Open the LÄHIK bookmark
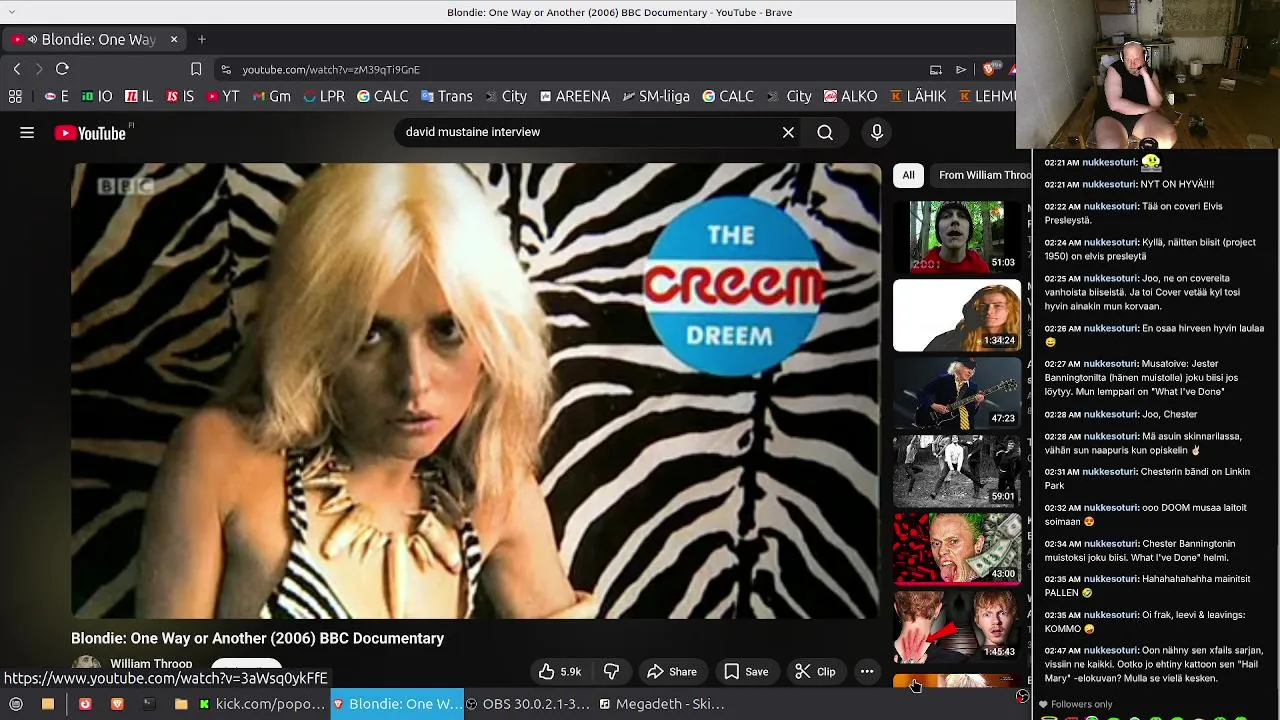The height and width of the screenshot is (720, 1280). (x=918, y=96)
